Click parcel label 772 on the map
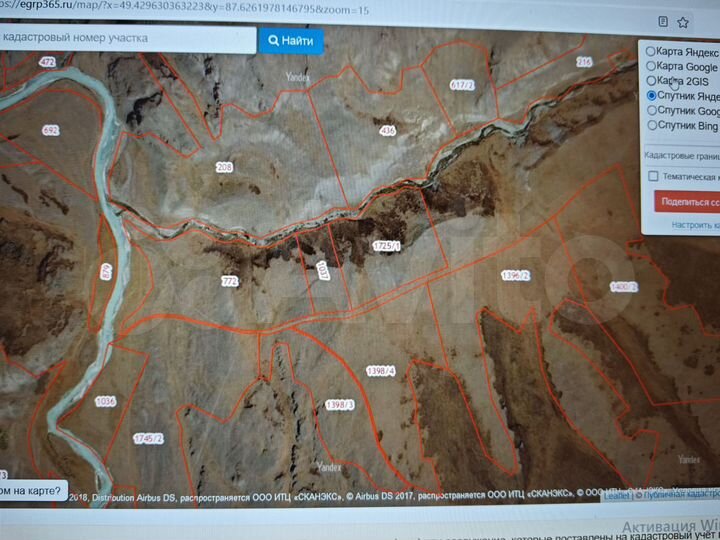Screen dimensions: 720x540 [229, 283]
